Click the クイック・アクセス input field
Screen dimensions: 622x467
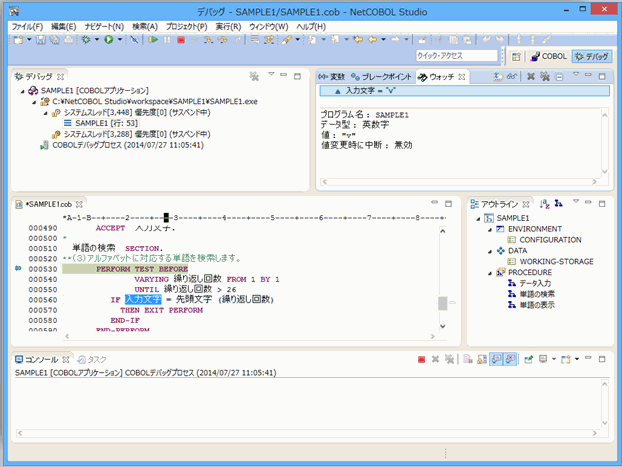pos(456,56)
